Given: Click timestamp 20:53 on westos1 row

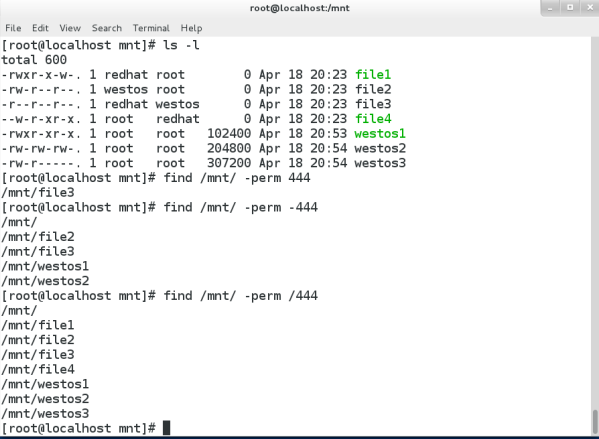Looking at the screenshot, I should click(x=329, y=133).
